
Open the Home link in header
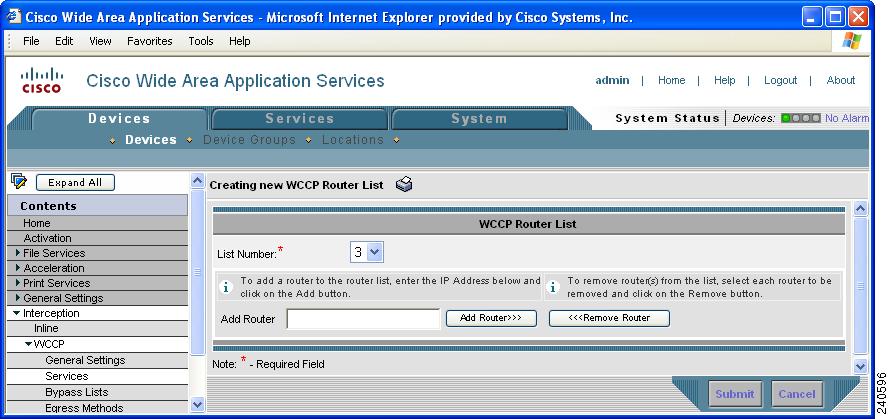point(671,80)
